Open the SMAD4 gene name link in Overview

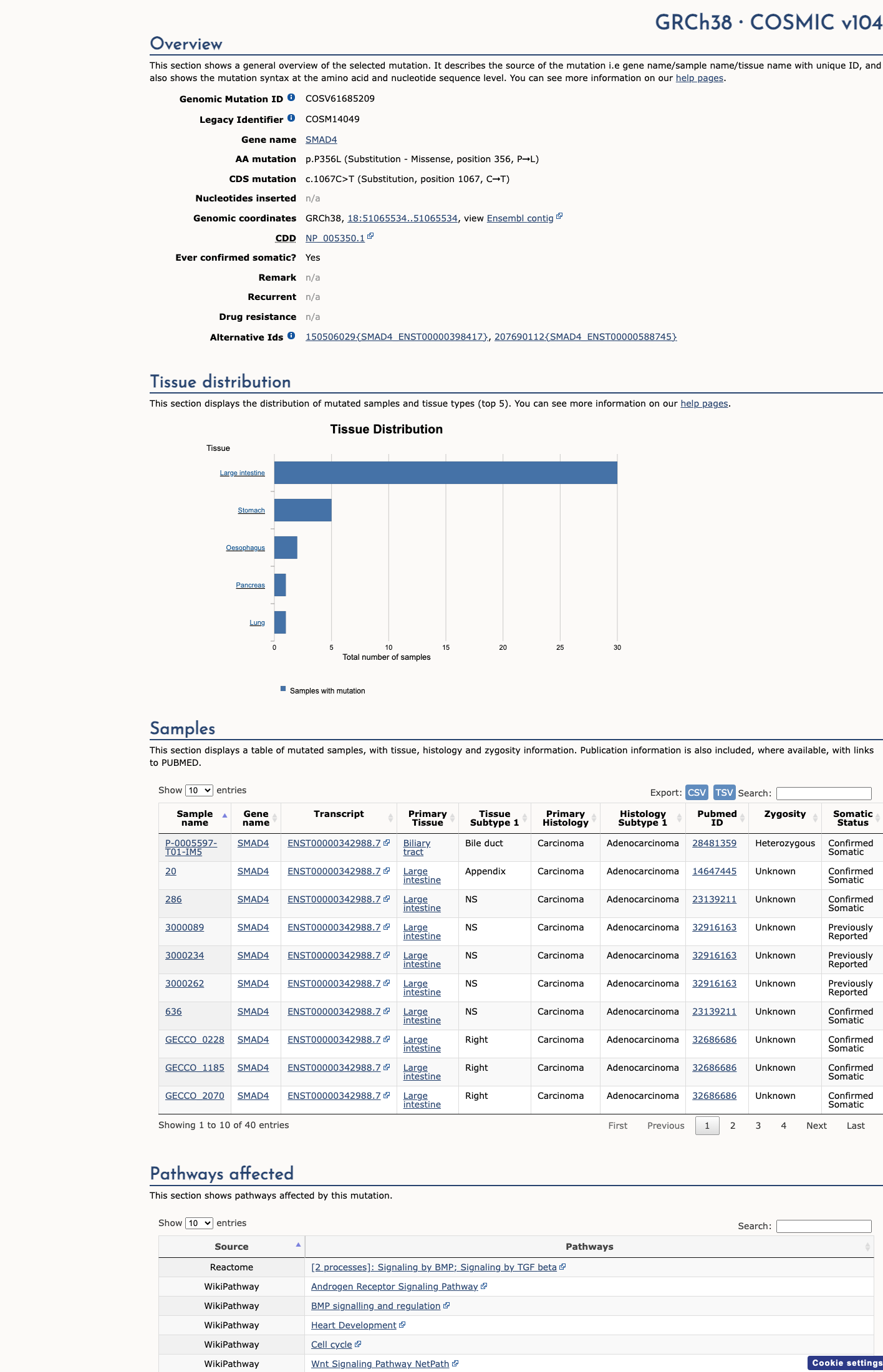(x=321, y=140)
